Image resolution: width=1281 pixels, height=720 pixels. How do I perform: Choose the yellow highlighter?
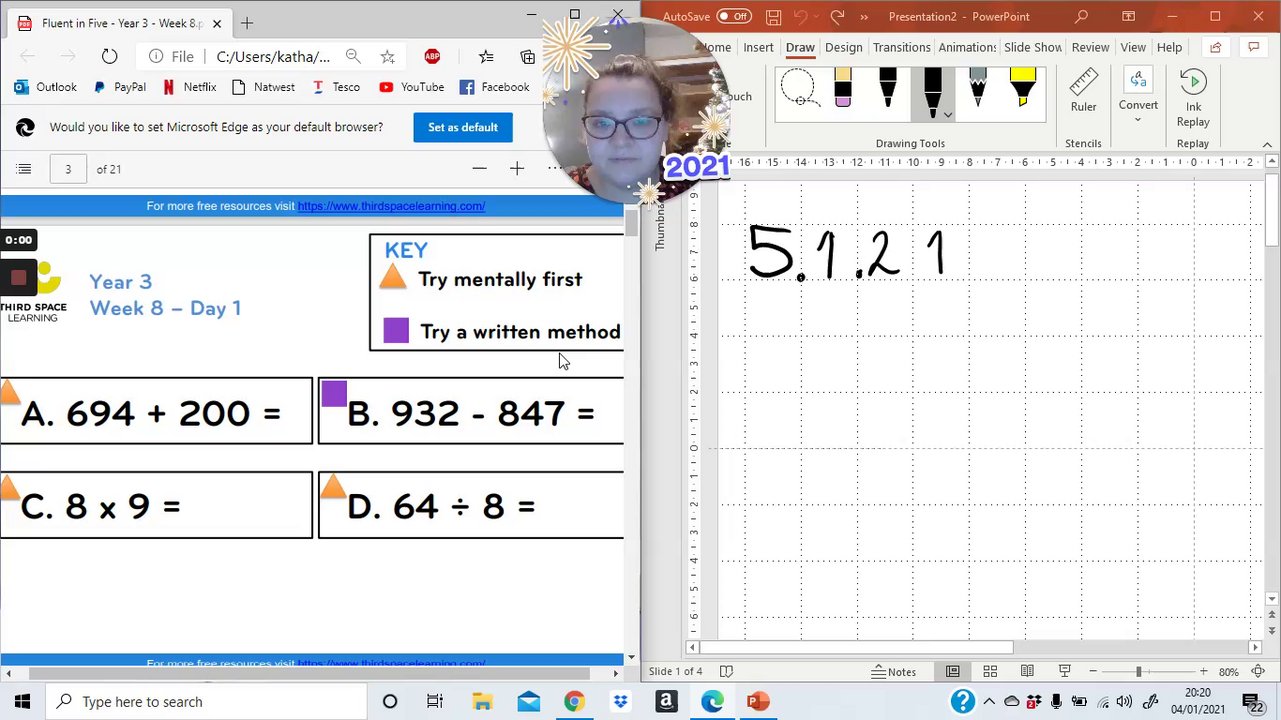1022,89
